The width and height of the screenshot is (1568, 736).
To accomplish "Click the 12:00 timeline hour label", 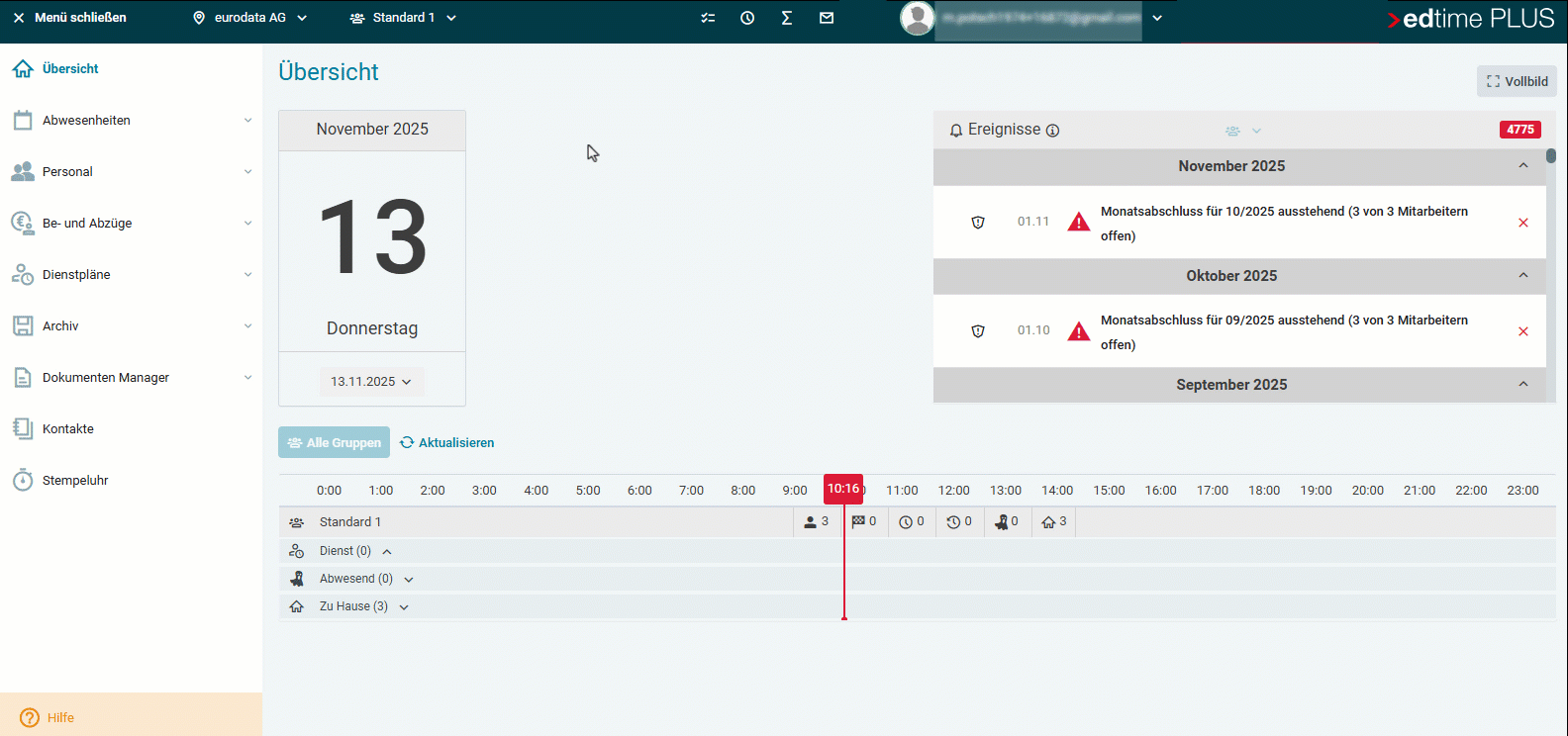I will click(x=954, y=491).
